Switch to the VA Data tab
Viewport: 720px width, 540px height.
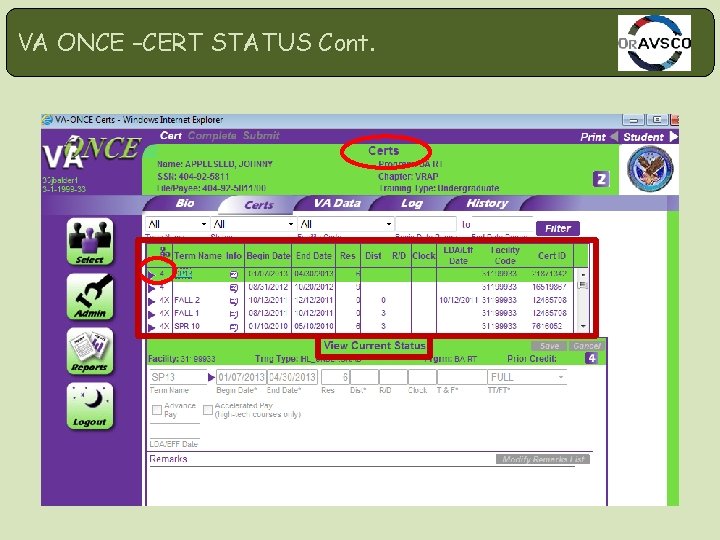pyautogui.click(x=337, y=203)
